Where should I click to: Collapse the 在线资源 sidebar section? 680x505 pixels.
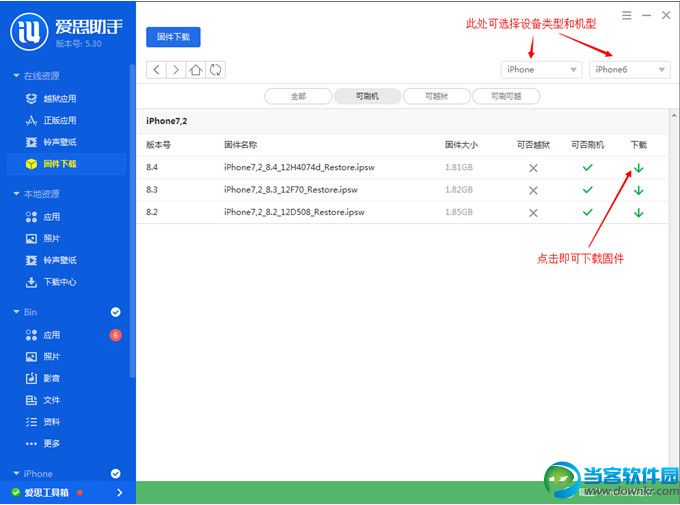pos(16,76)
